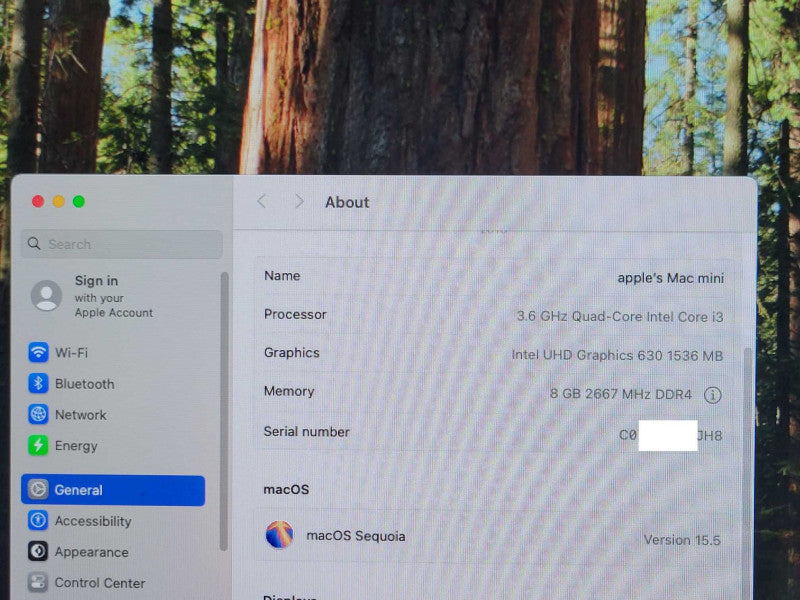Click Intel UHD Graphics 630 value
Screen dimensions: 800x600
click(617, 355)
